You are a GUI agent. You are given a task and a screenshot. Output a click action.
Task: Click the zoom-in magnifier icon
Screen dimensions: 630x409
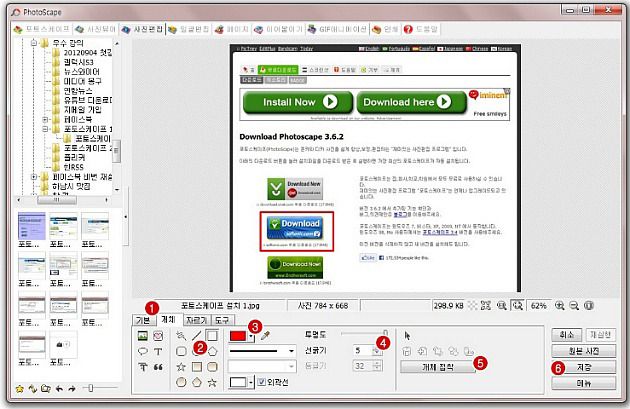click(560, 306)
